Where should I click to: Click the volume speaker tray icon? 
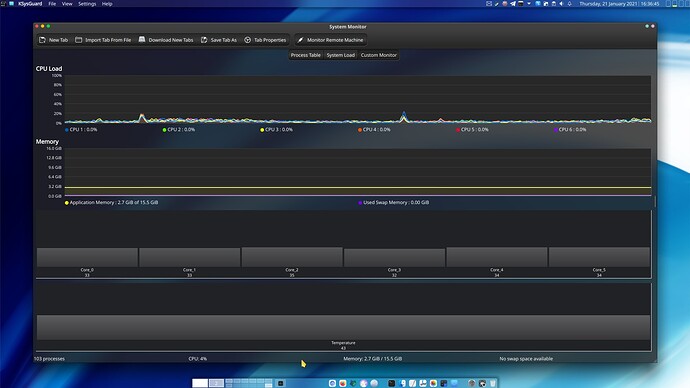click(561, 4)
